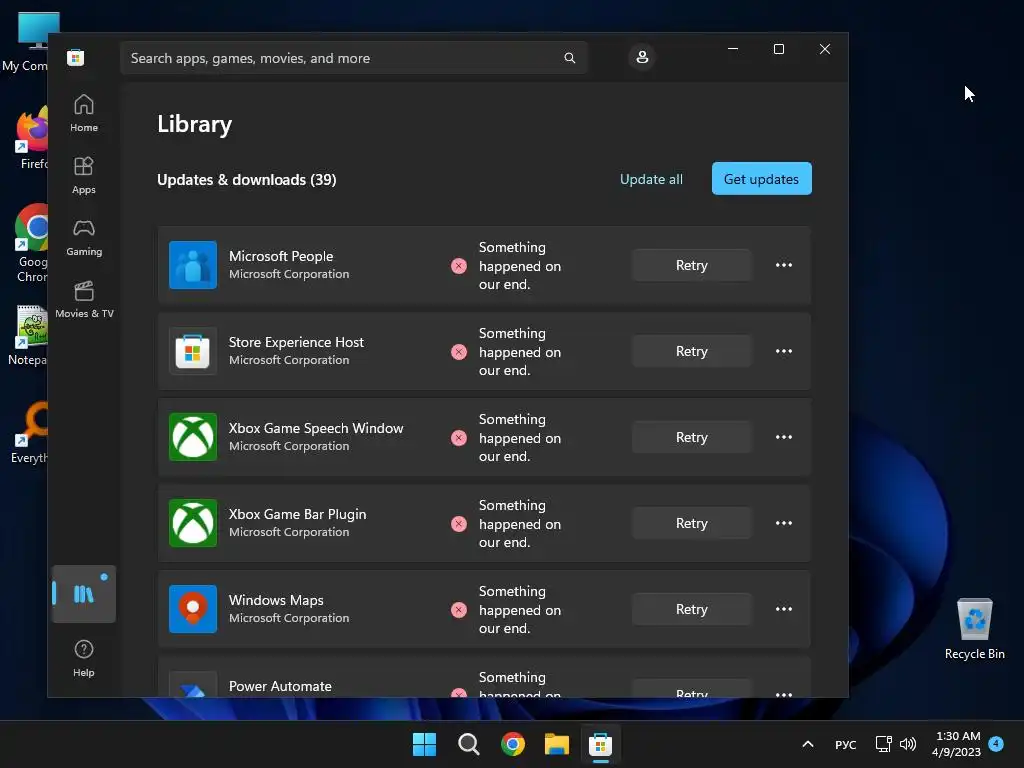This screenshot has width=1024, height=768.
Task: Click the Microsoft Store taskbar icon
Action: pyautogui.click(x=601, y=744)
